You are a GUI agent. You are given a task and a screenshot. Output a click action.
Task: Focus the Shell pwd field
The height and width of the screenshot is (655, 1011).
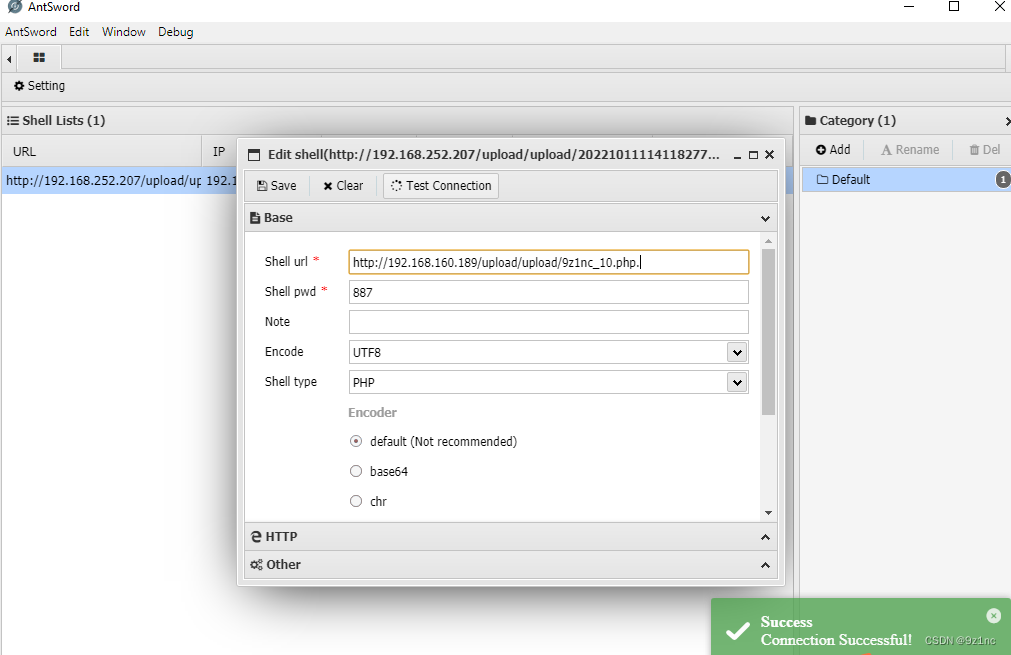tap(549, 292)
